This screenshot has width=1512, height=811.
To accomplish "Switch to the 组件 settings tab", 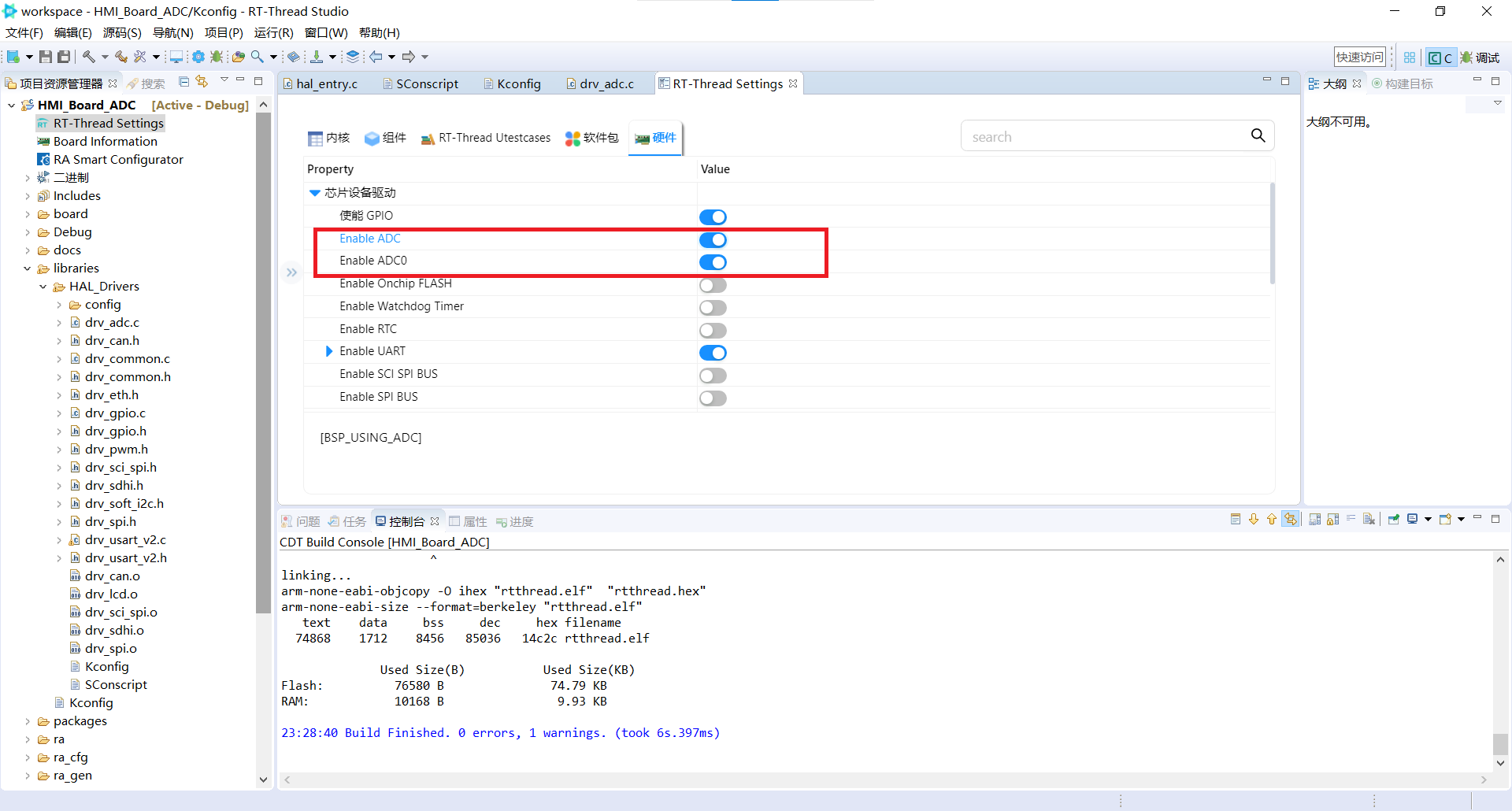I will click(385, 138).
